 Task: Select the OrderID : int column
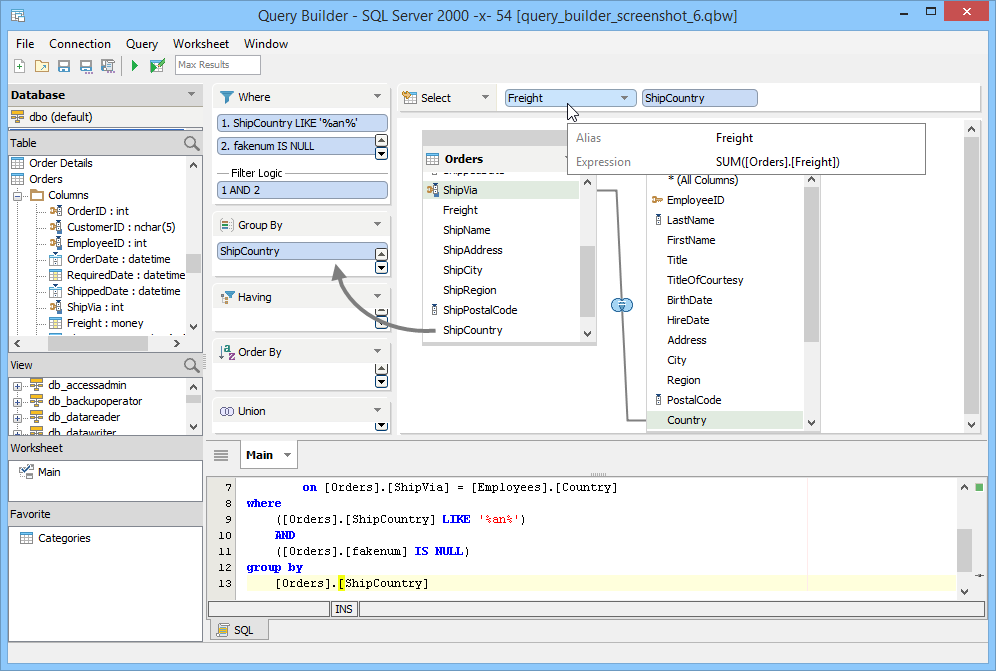pos(98,211)
